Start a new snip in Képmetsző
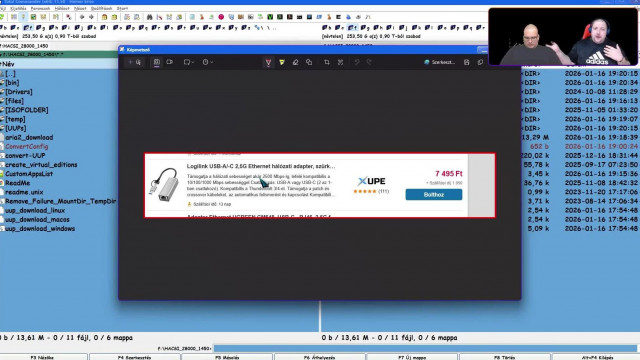The width and height of the screenshot is (640, 360). 134,62
